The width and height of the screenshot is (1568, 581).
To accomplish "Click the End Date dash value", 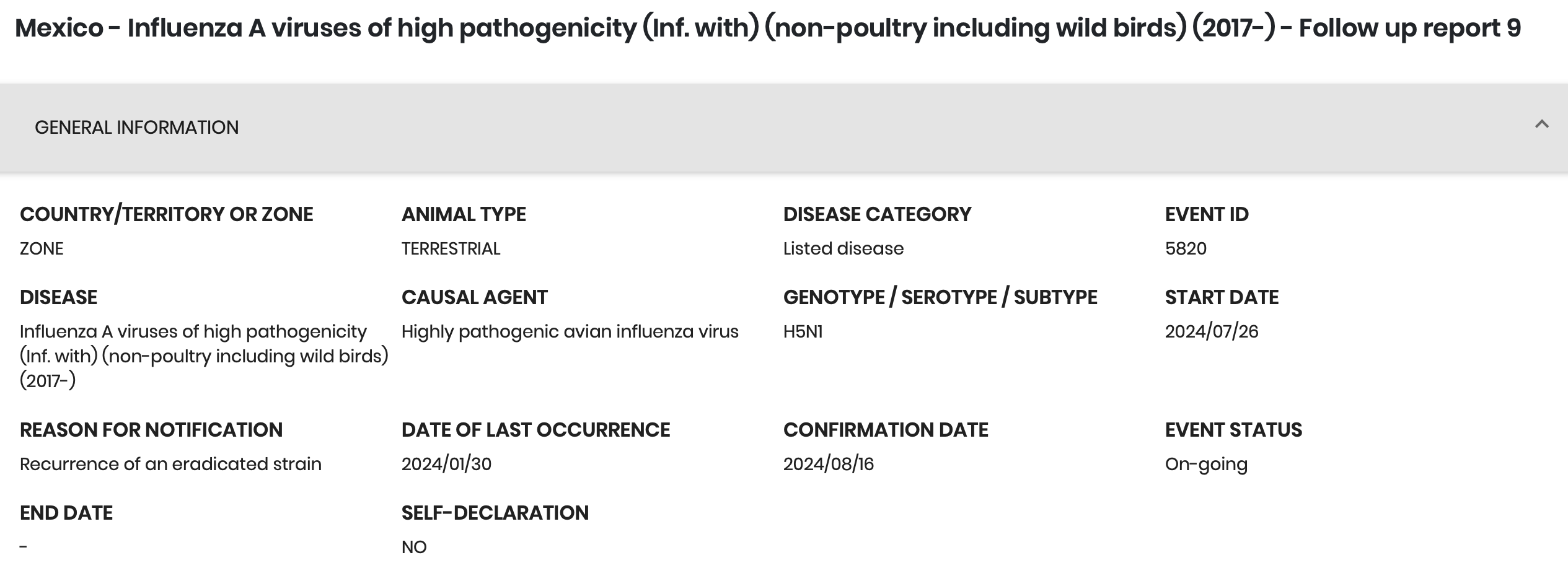I will (24, 548).
